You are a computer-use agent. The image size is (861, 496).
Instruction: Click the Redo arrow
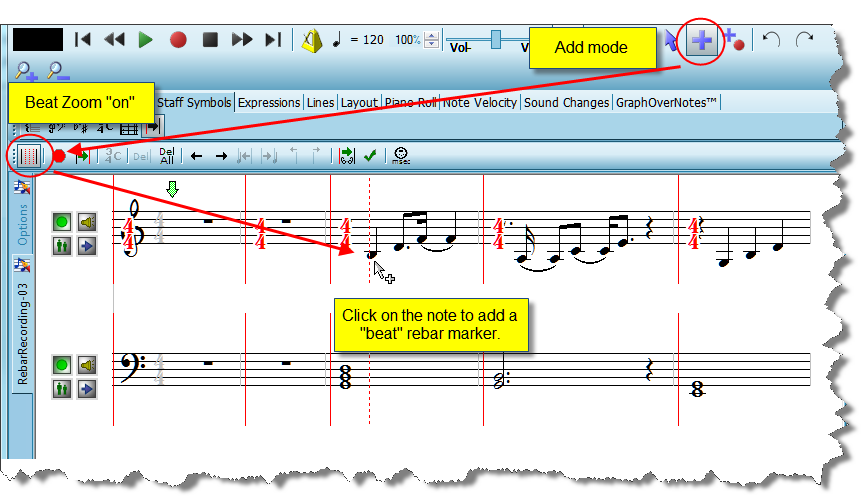[804, 40]
